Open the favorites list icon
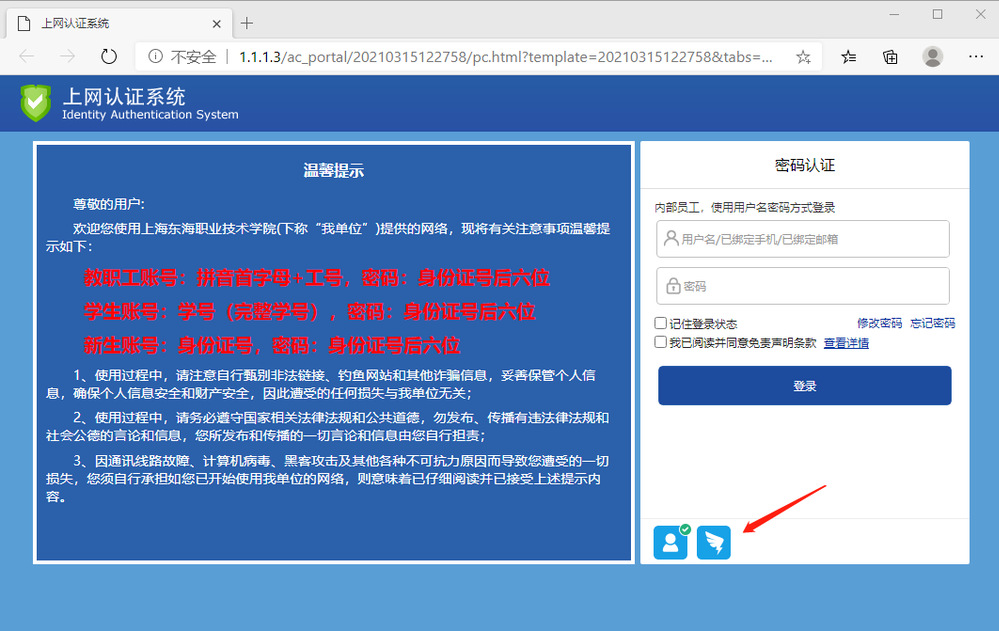This screenshot has height=631, width=999. coord(848,57)
